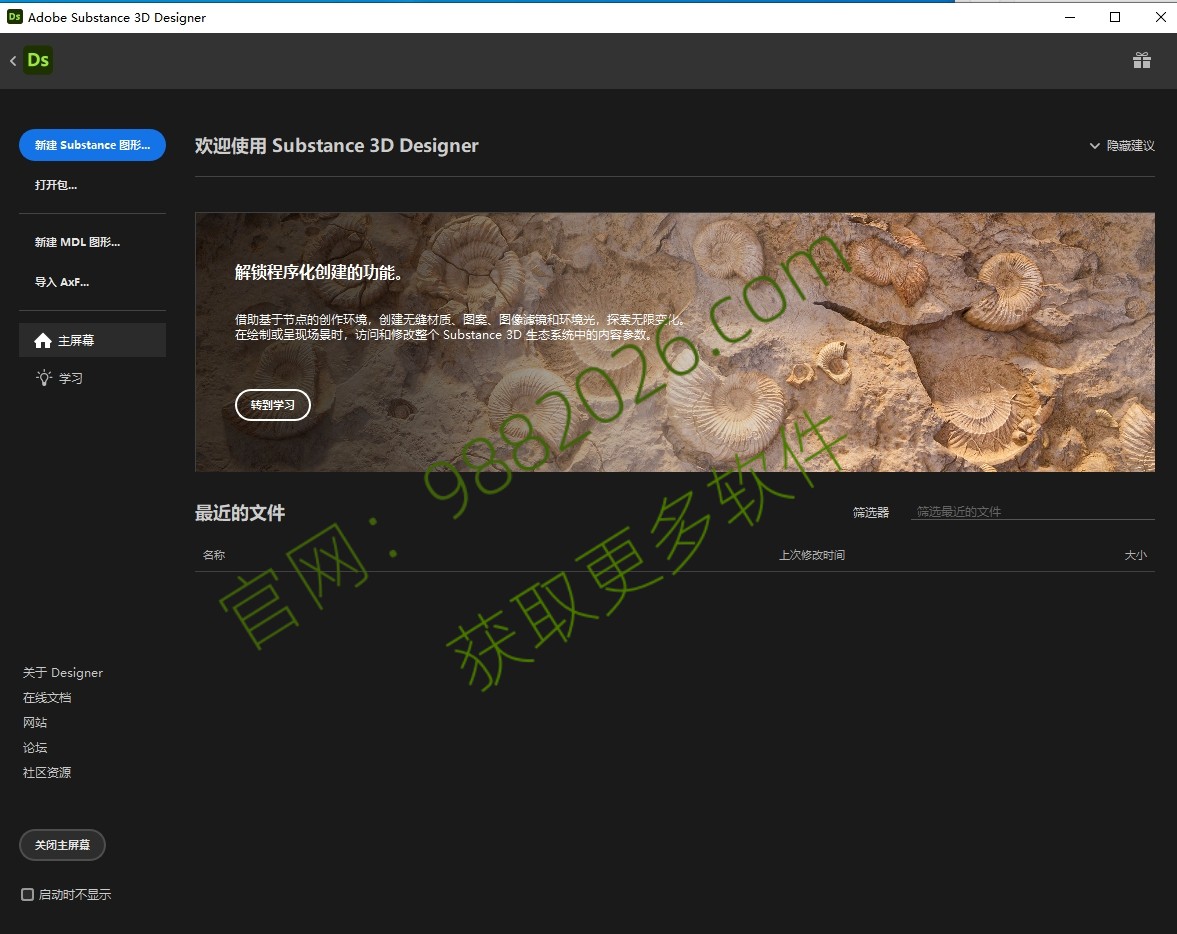1177x934 pixels.
Task: Toggle the 启动时不显示 checkbox
Action: coord(28,894)
